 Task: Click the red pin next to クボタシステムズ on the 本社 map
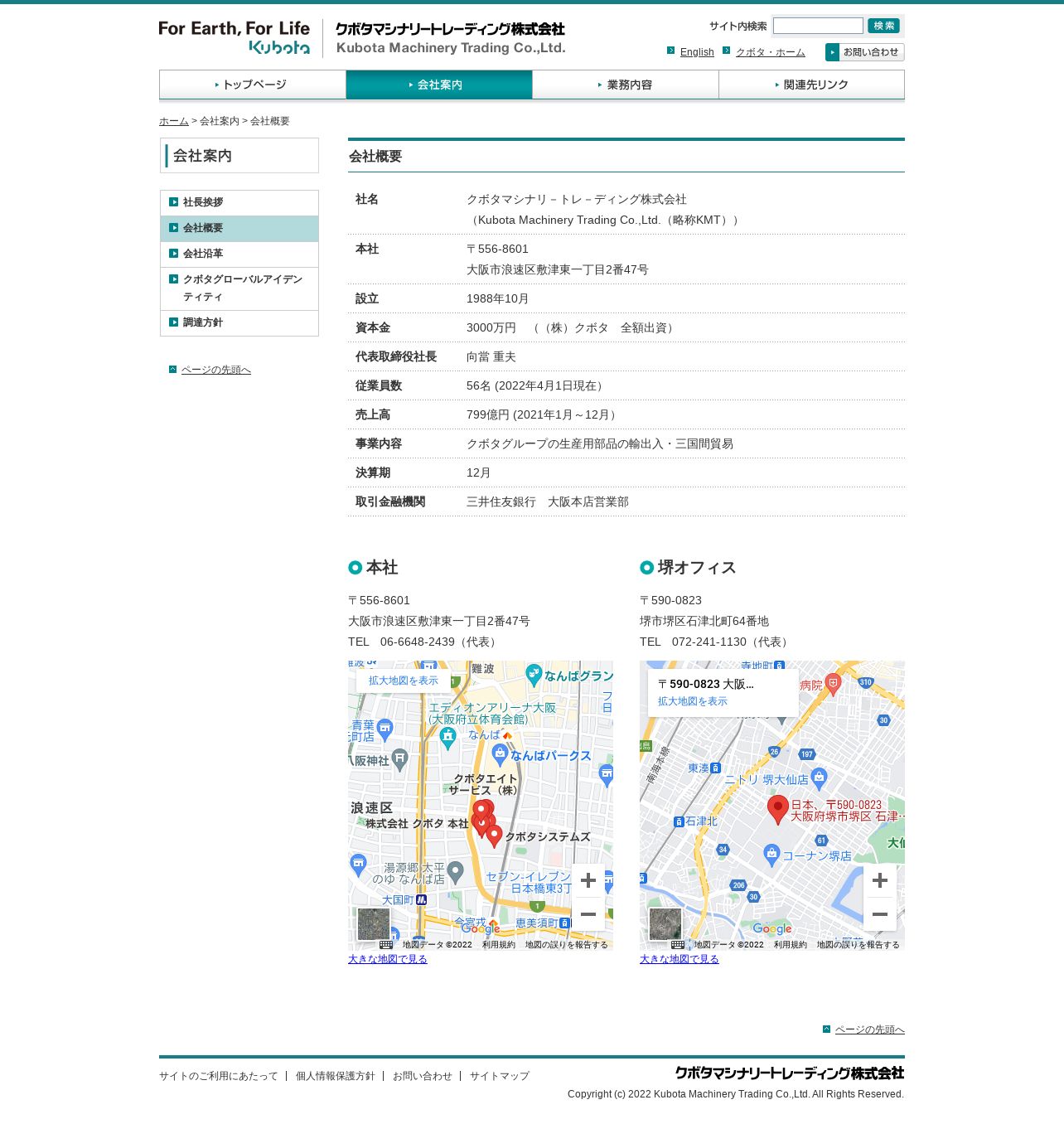coord(495,835)
